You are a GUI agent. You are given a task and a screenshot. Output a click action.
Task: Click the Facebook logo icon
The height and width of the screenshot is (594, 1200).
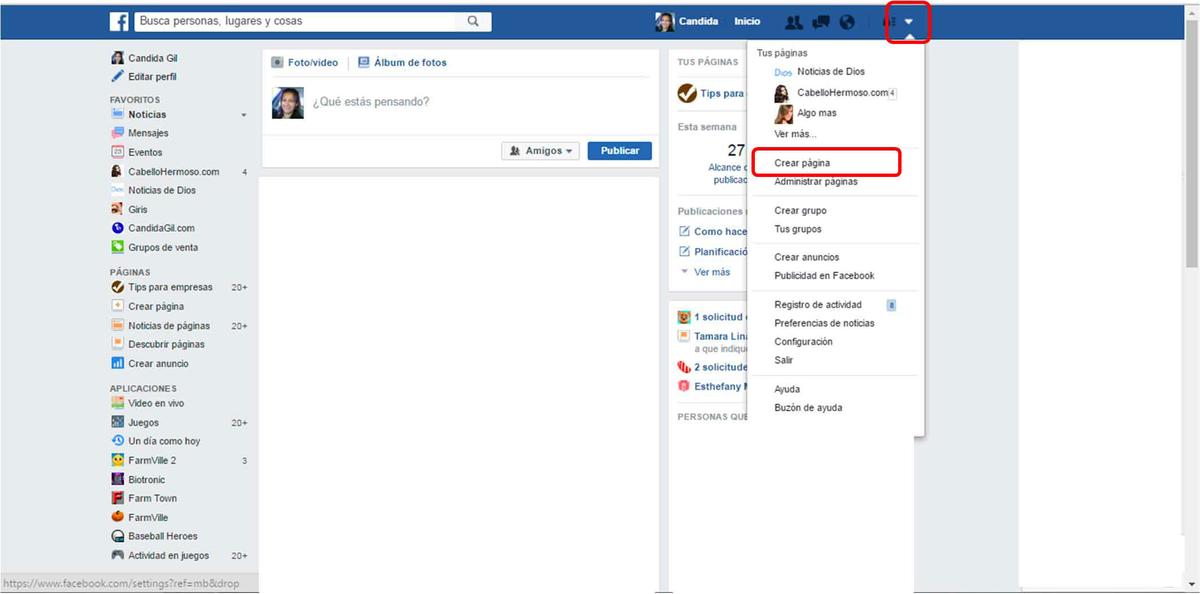pos(119,21)
